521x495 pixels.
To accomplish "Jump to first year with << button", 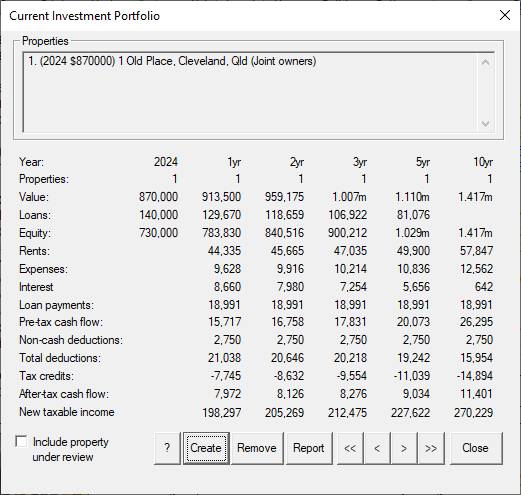I will coord(350,448).
